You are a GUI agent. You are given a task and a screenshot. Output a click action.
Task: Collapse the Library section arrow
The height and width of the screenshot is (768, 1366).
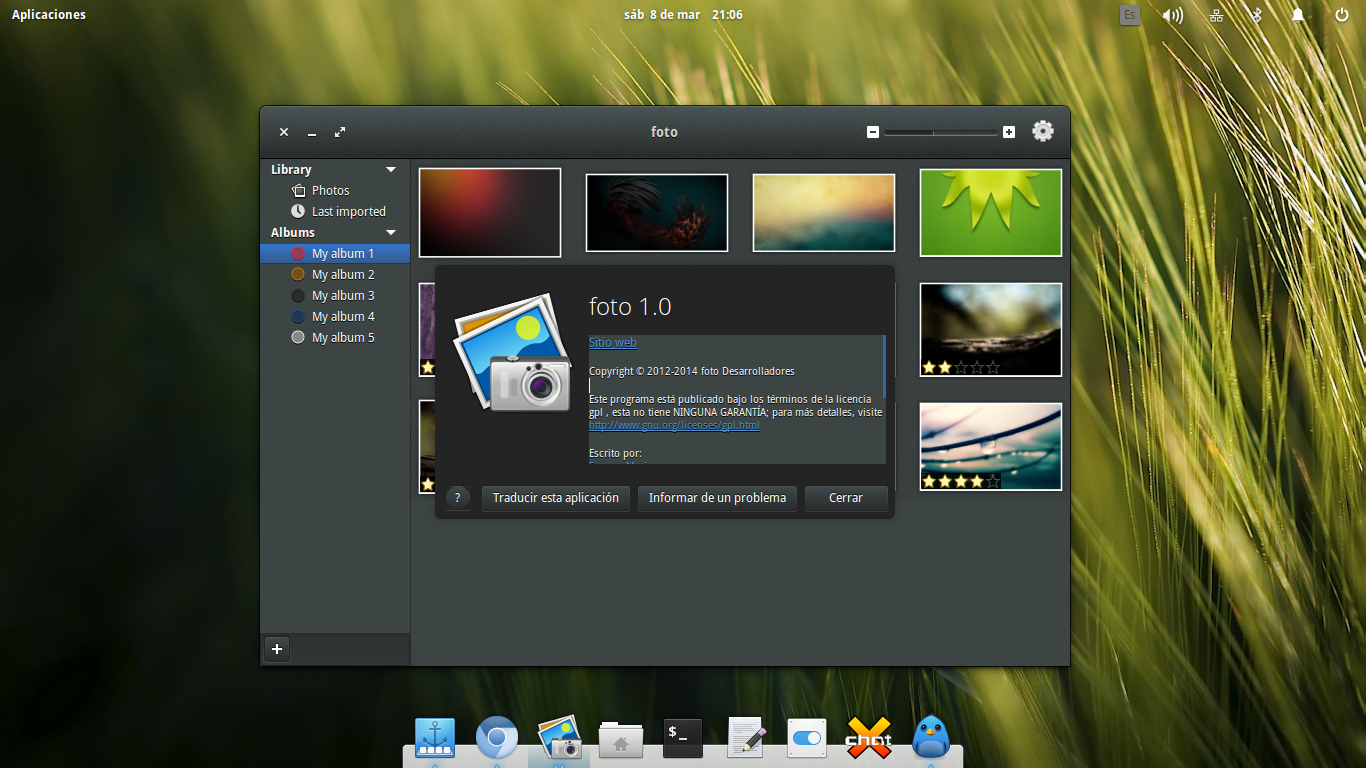pos(391,170)
